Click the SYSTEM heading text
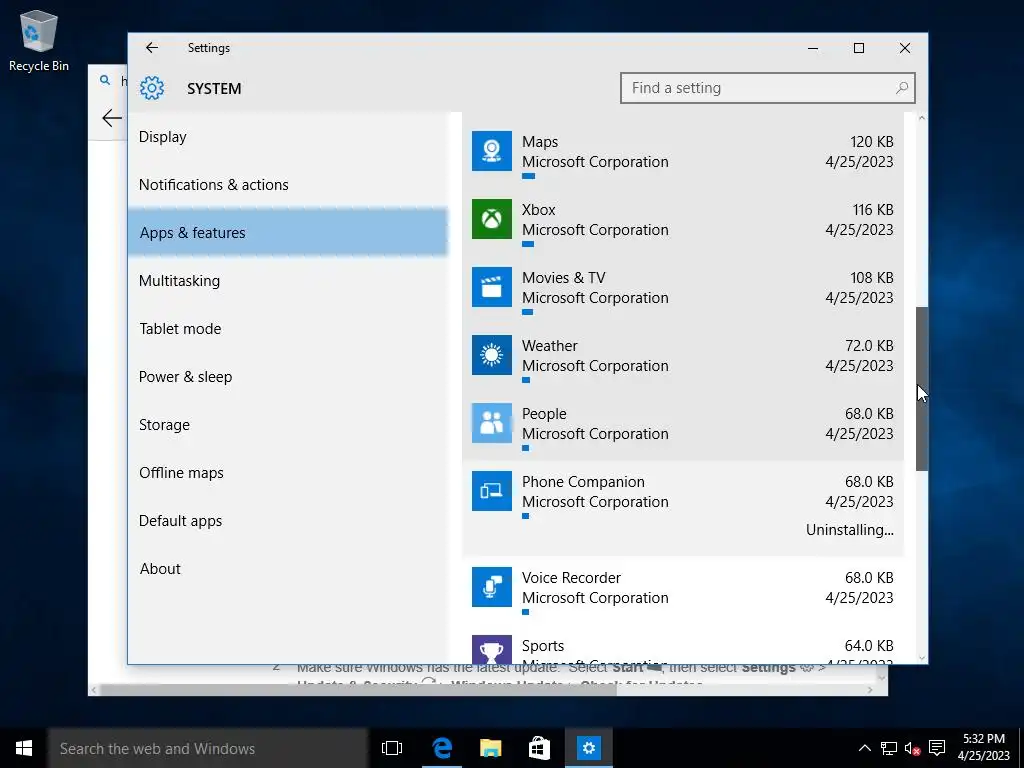The width and height of the screenshot is (1024, 768). (x=214, y=88)
